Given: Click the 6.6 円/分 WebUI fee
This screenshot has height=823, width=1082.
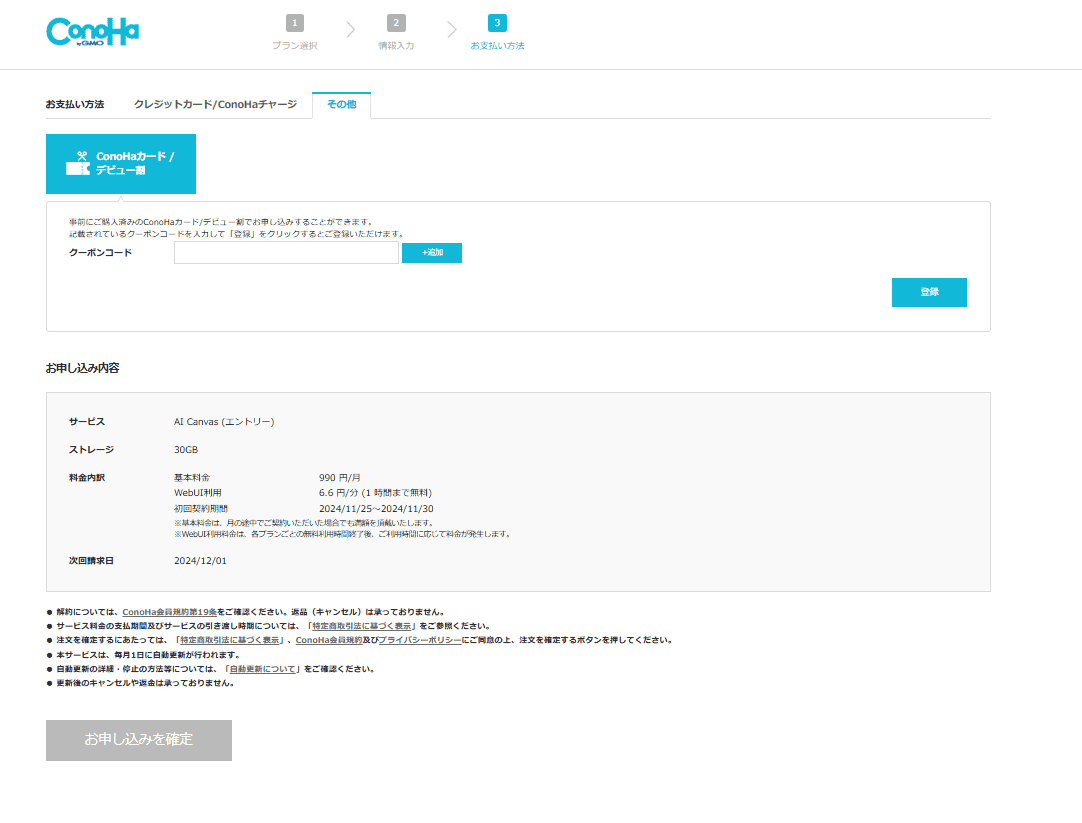Looking at the screenshot, I should coord(375,493).
